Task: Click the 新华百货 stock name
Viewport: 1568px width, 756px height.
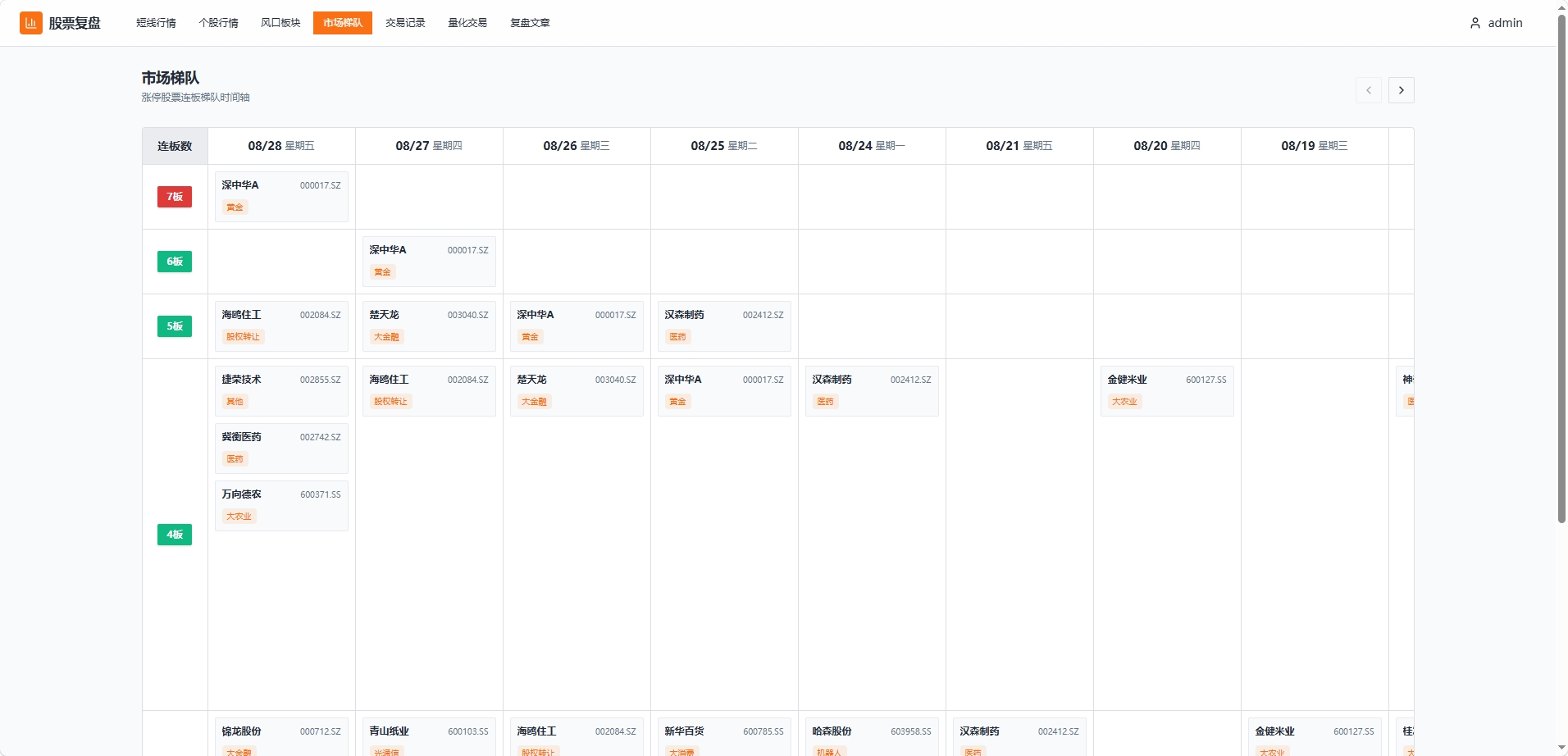Action: tap(685, 731)
